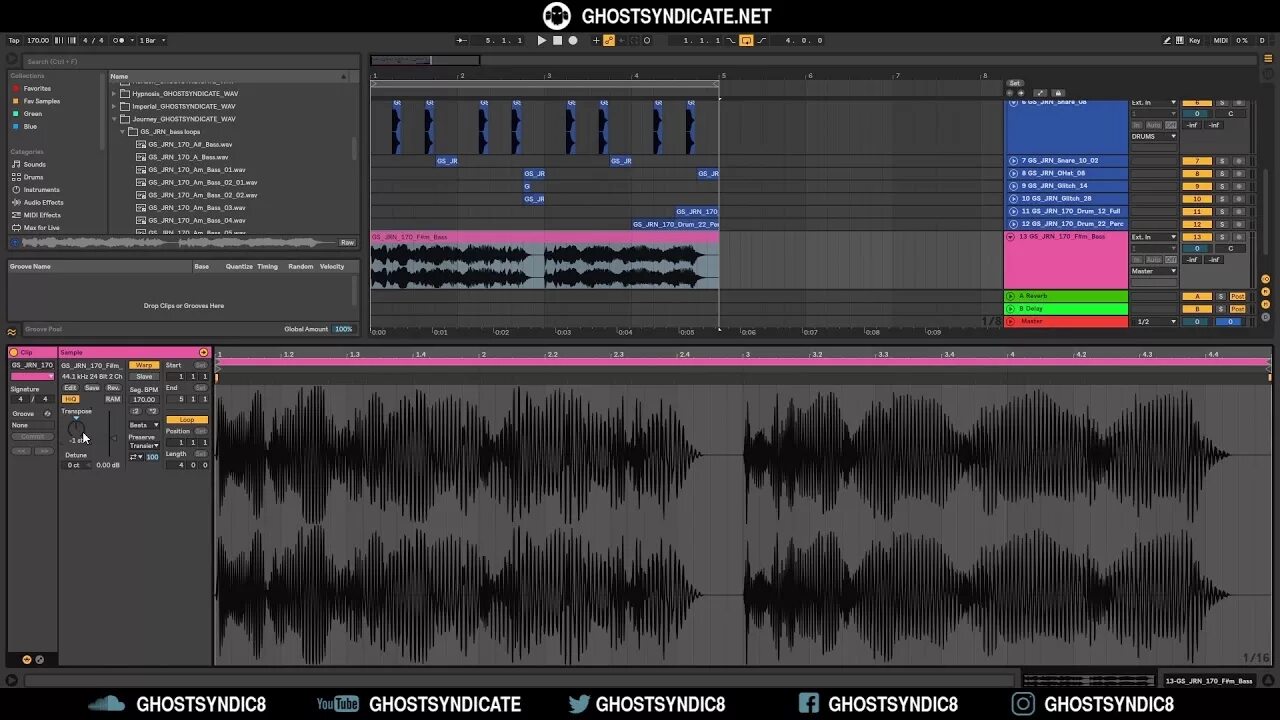
Task: Click the Key map mode button
Action: [1195, 40]
